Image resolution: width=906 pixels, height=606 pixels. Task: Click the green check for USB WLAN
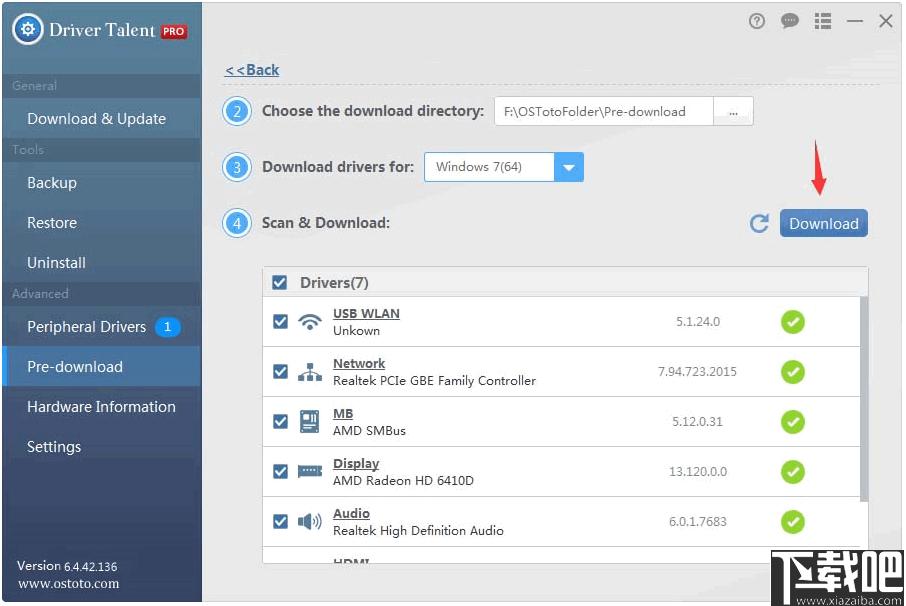(793, 322)
